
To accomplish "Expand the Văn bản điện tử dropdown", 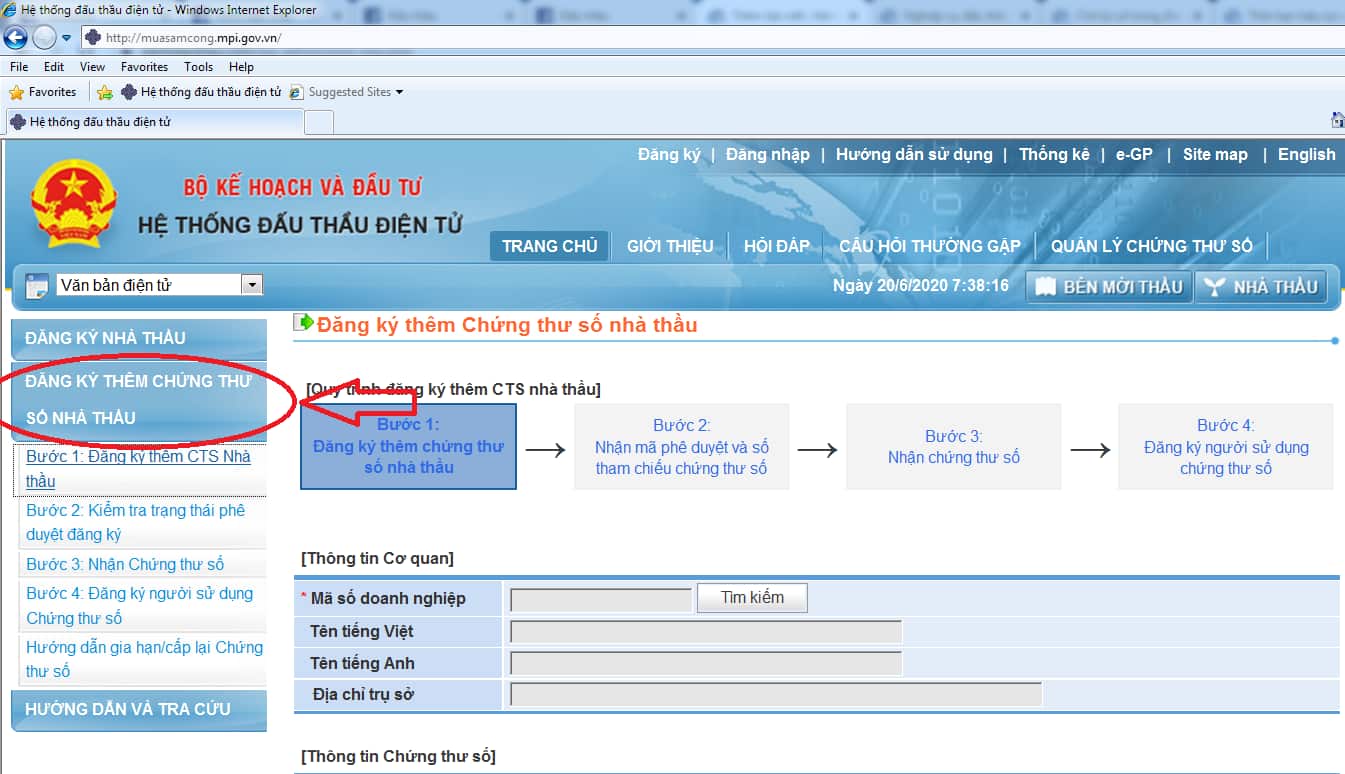I will (x=252, y=285).
